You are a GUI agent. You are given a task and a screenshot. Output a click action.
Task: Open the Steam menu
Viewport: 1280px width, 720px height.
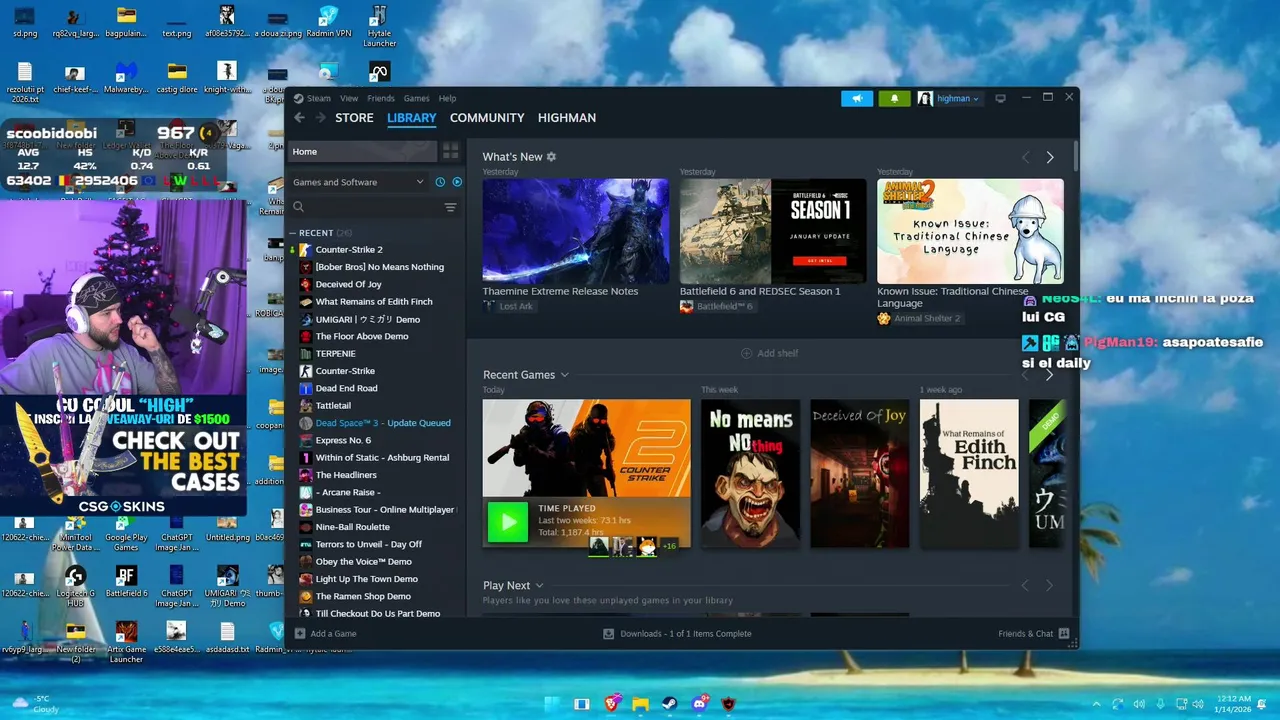(319, 98)
